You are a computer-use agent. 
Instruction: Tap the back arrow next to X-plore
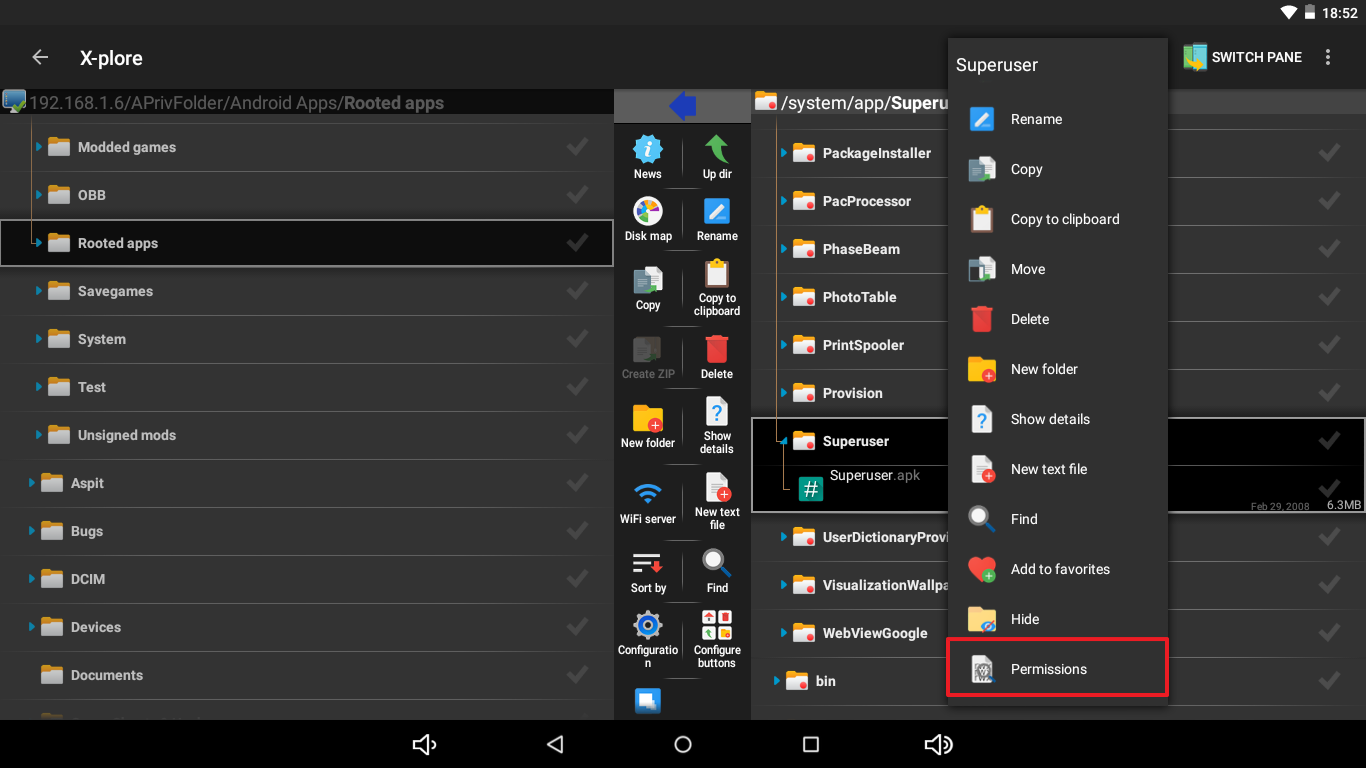(40, 57)
